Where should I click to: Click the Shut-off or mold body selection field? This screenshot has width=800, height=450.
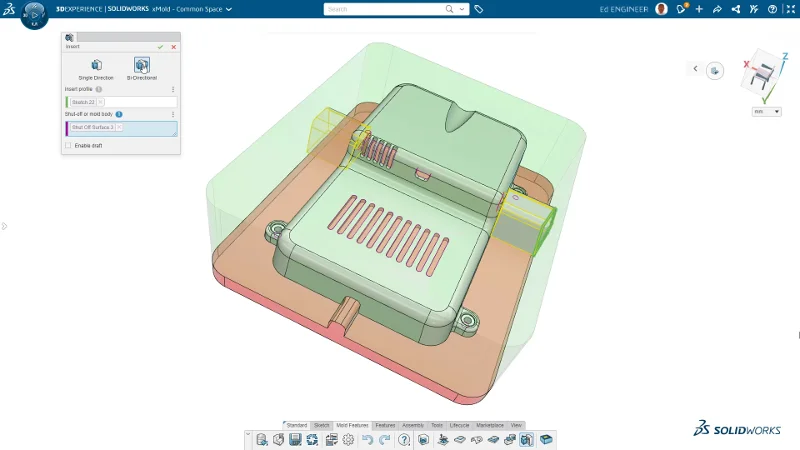140,128
